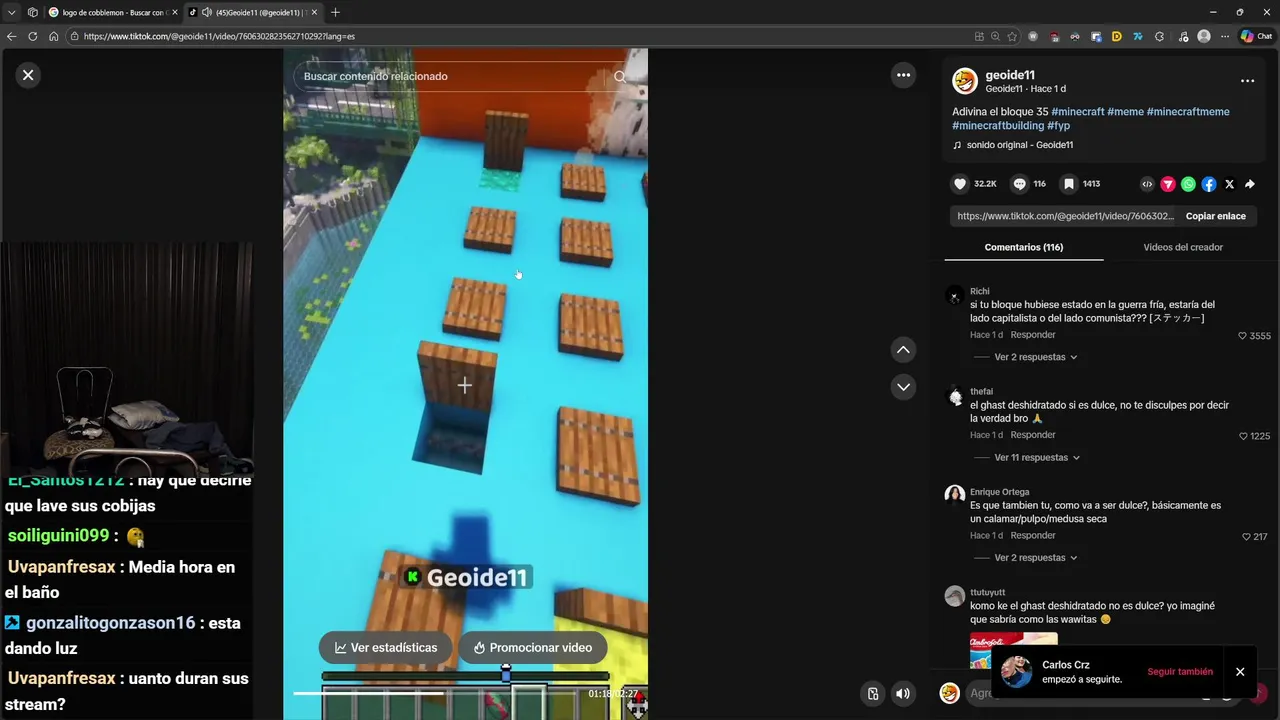This screenshot has width=1280, height=720.
Task: Like Richi's comment with 3555 likes
Action: point(1243,336)
